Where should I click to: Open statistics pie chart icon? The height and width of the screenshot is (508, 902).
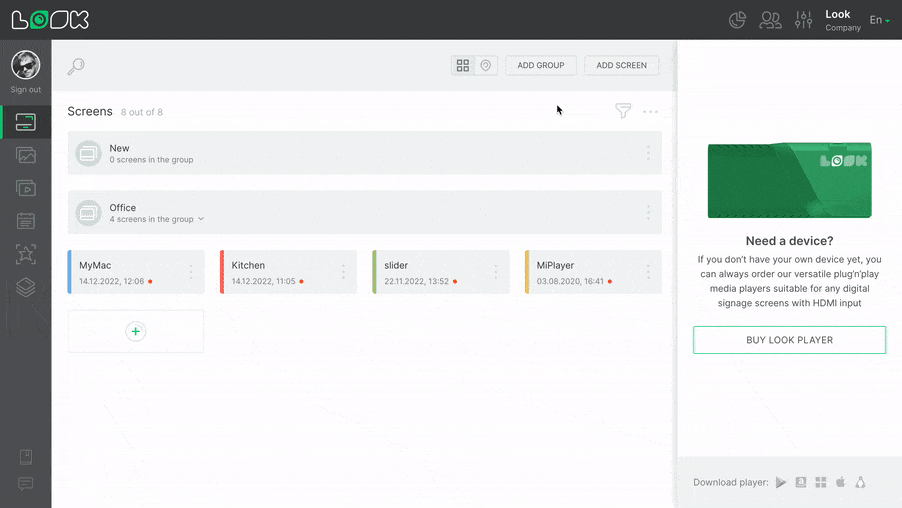(x=737, y=20)
